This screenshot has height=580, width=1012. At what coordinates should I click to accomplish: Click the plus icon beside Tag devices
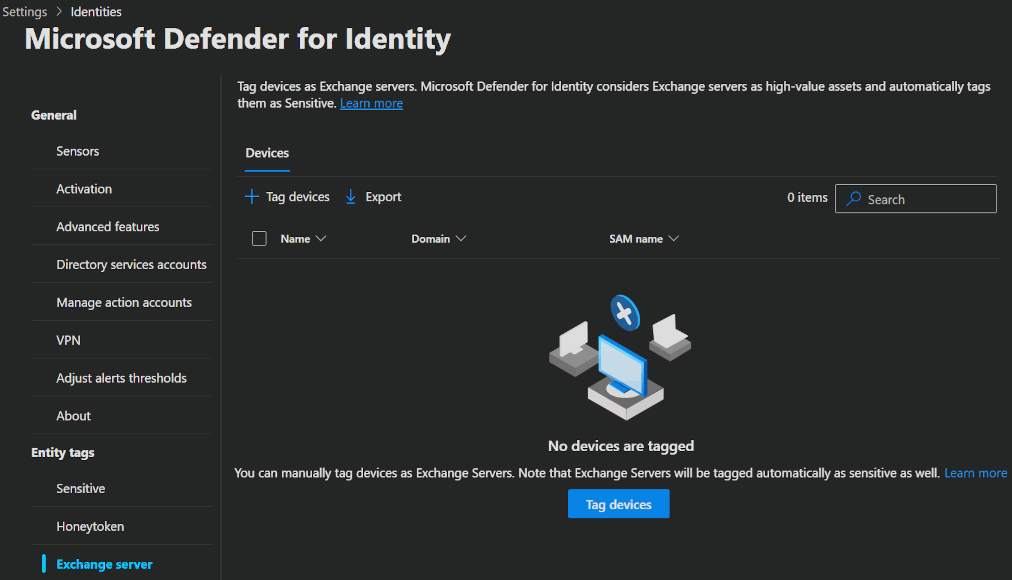(x=252, y=197)
